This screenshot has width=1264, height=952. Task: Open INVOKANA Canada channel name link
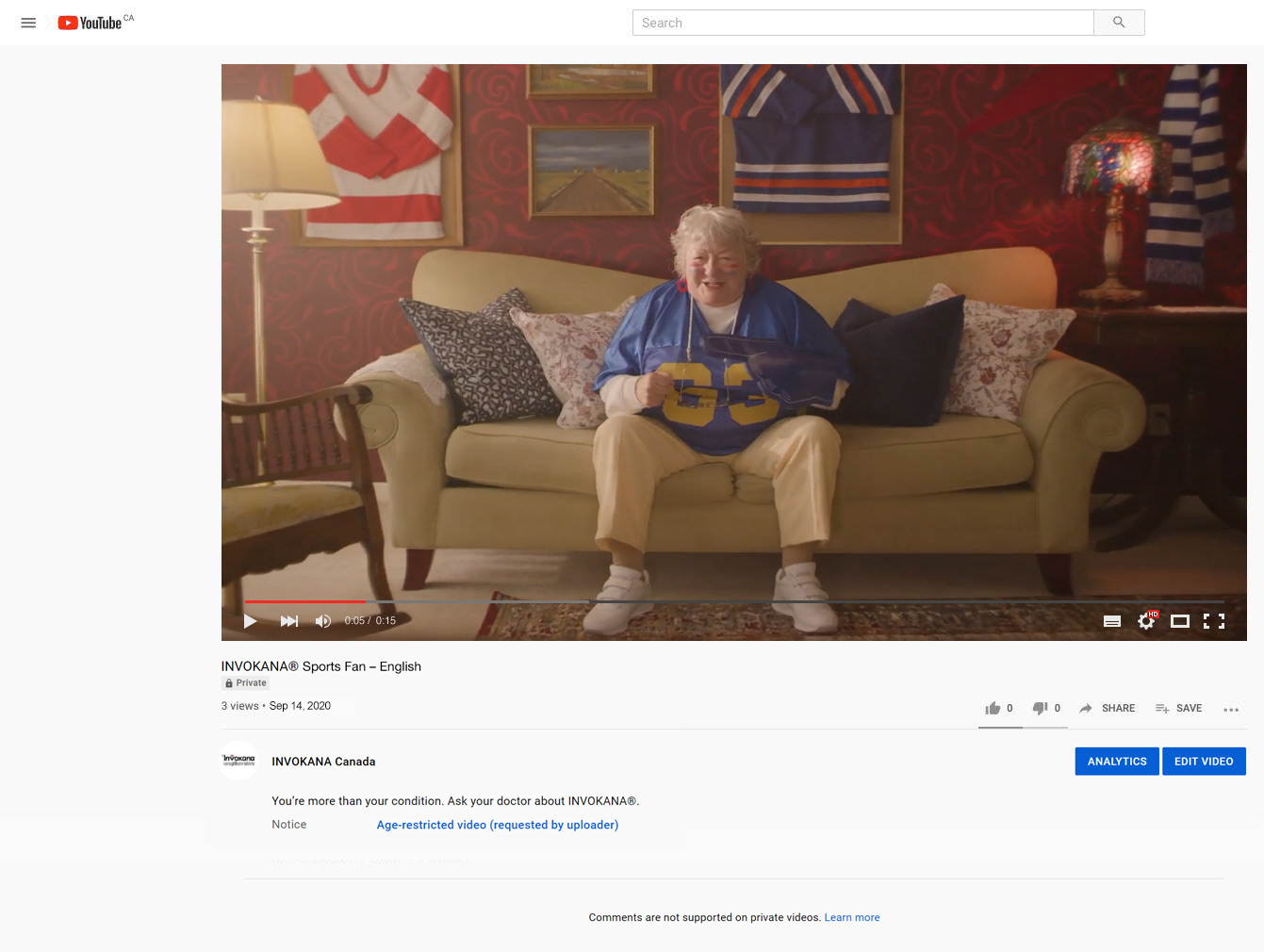[323, 762]
